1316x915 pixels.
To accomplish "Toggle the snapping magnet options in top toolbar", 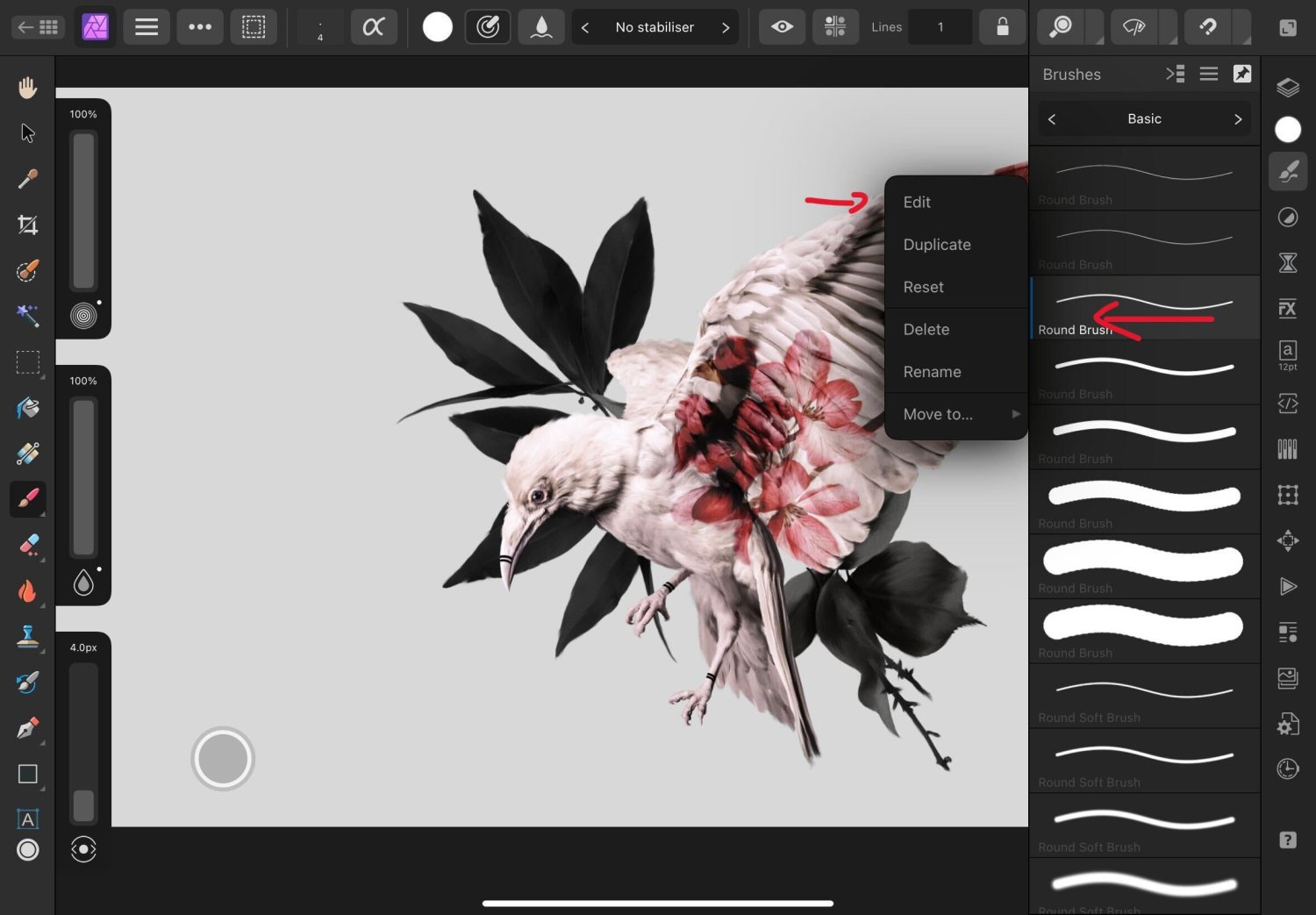I will tap(835, 26).
